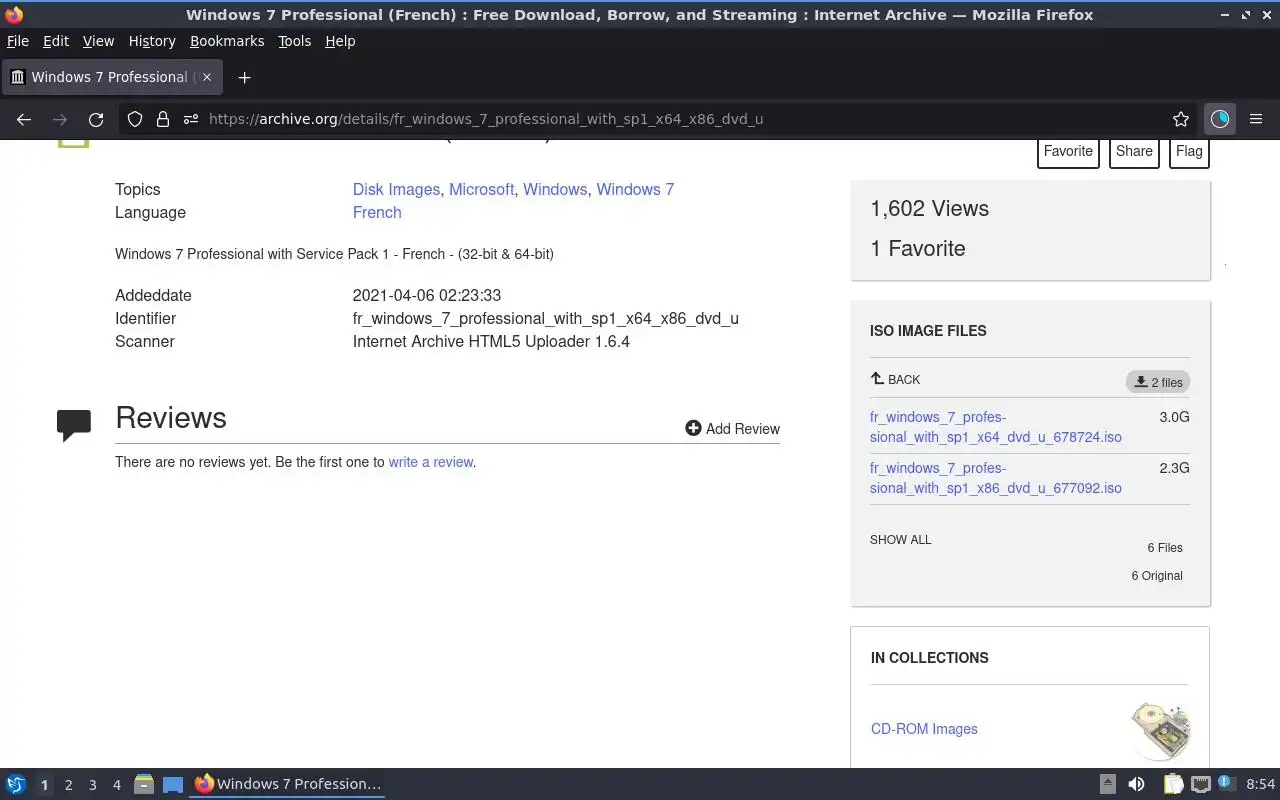This screenshot has height=800, width=1280.
Task: Click the 1 Favorite text
Action: coord(918,249)
